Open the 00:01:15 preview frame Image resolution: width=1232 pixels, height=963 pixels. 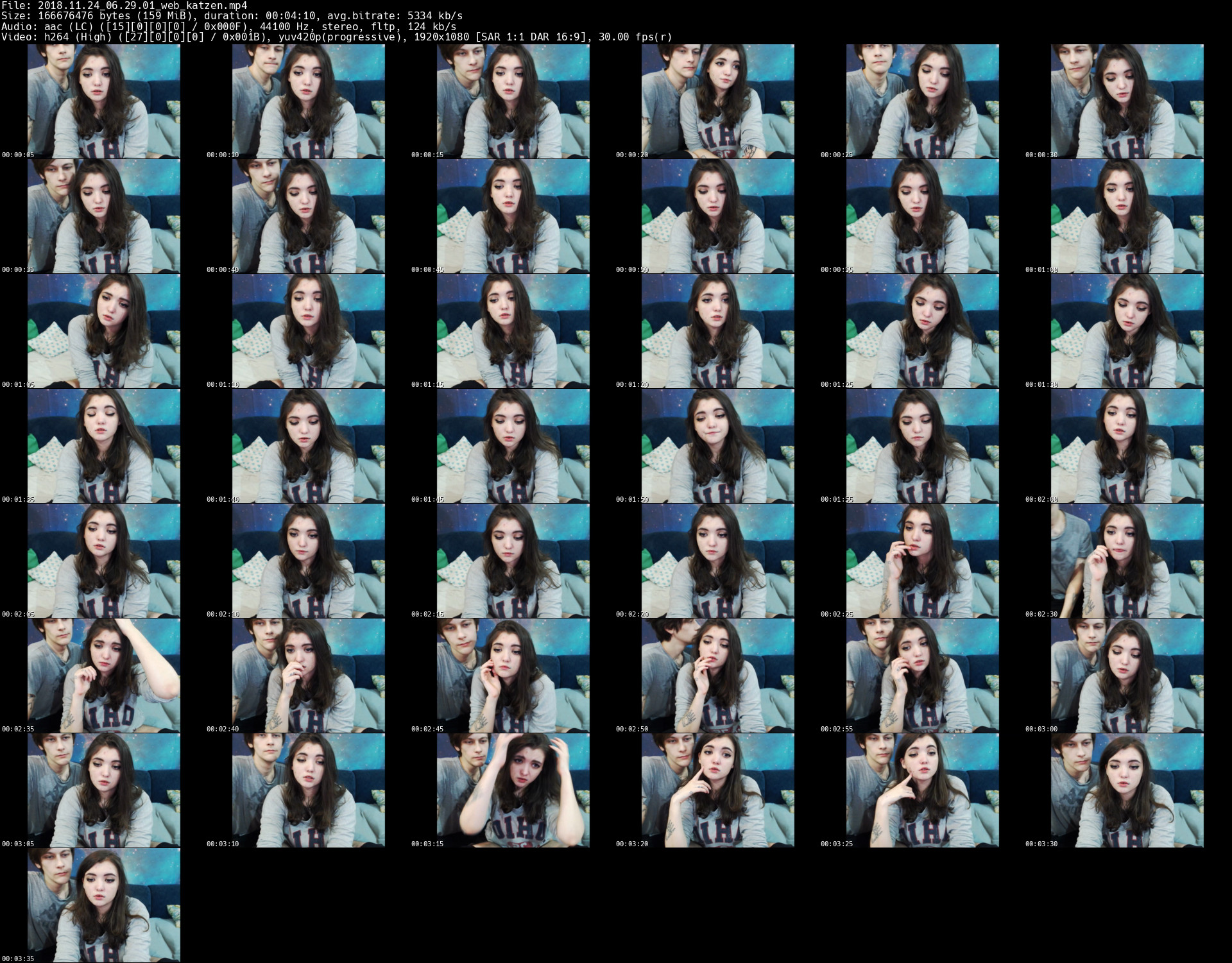point(513,331)
